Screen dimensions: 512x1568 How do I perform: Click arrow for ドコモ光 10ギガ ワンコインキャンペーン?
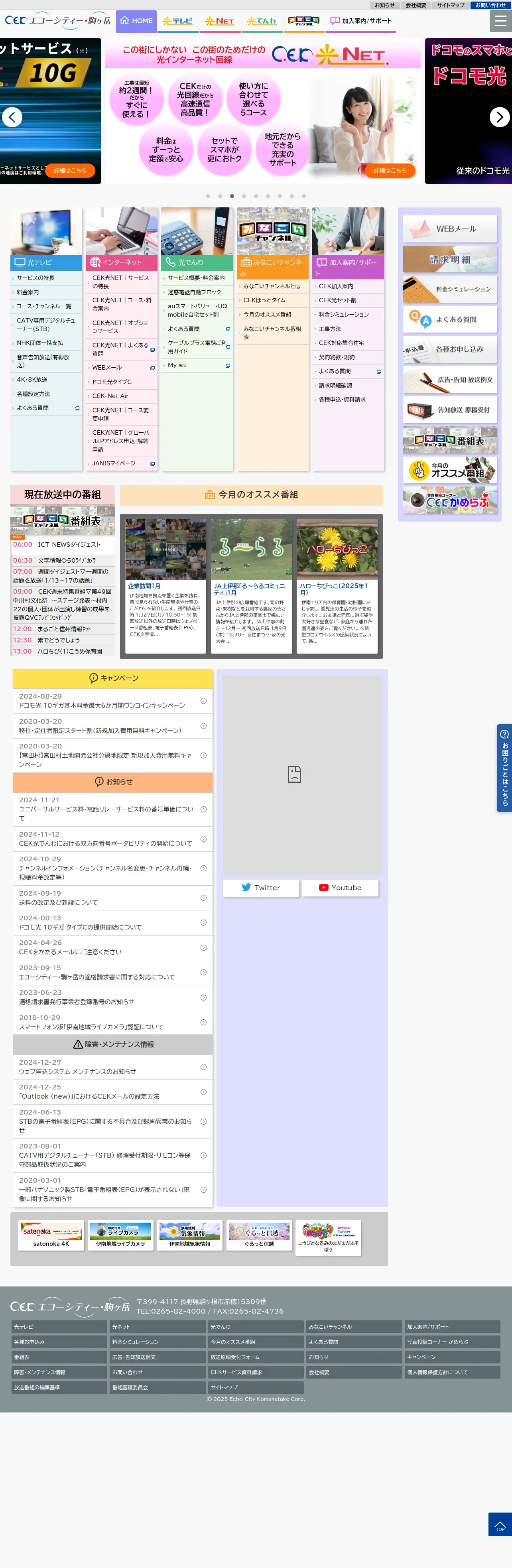(x=203, y=701)
